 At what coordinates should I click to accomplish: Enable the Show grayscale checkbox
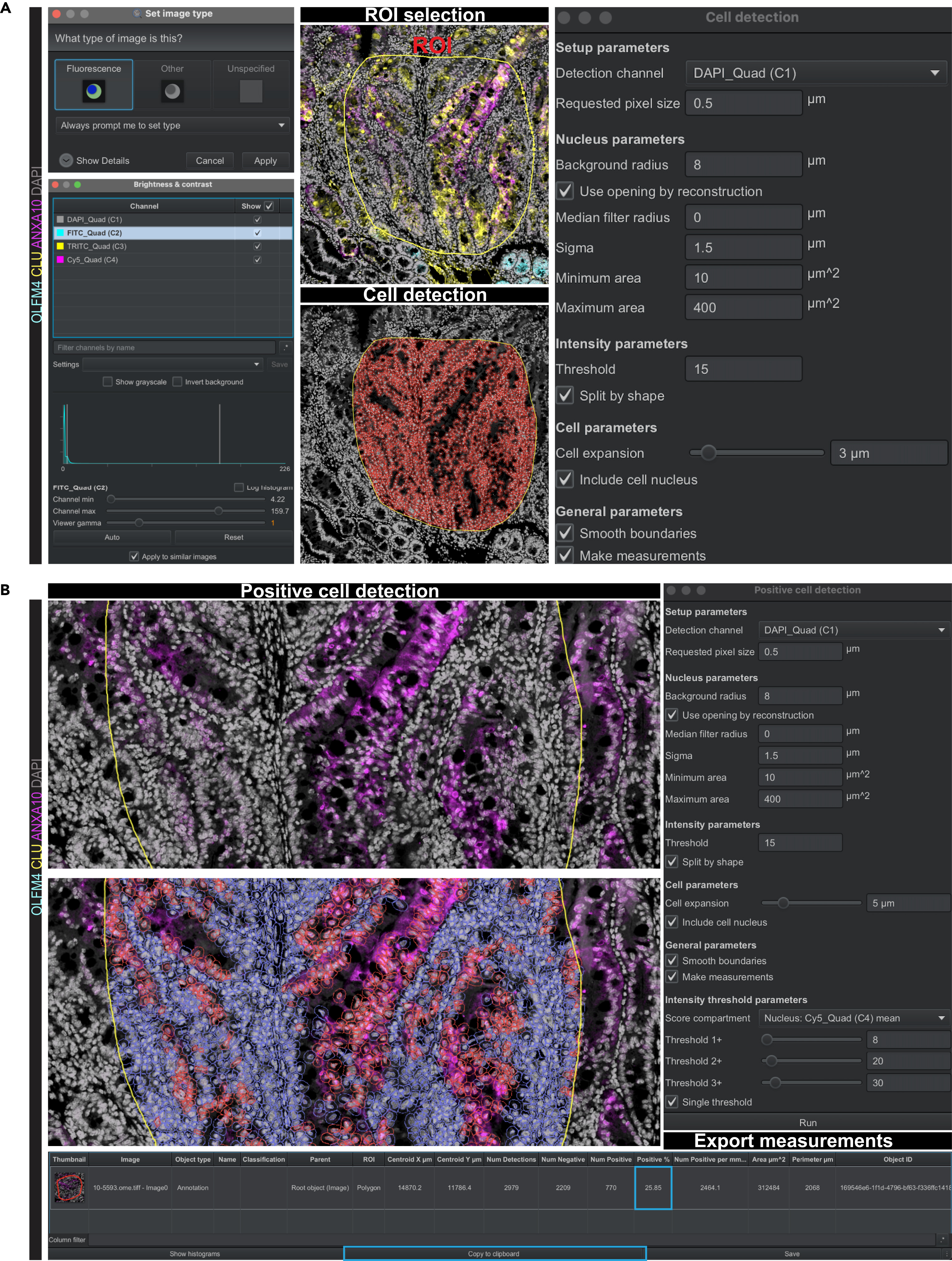click(x=107, y=381)
